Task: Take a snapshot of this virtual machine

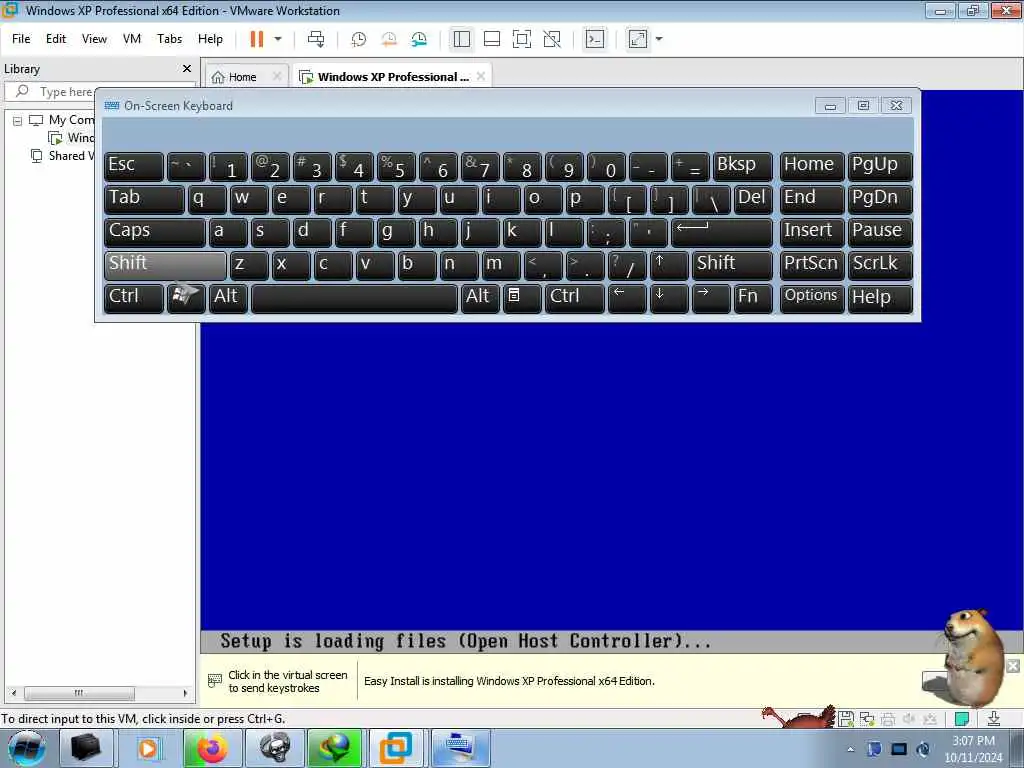Action: (359, 39)
